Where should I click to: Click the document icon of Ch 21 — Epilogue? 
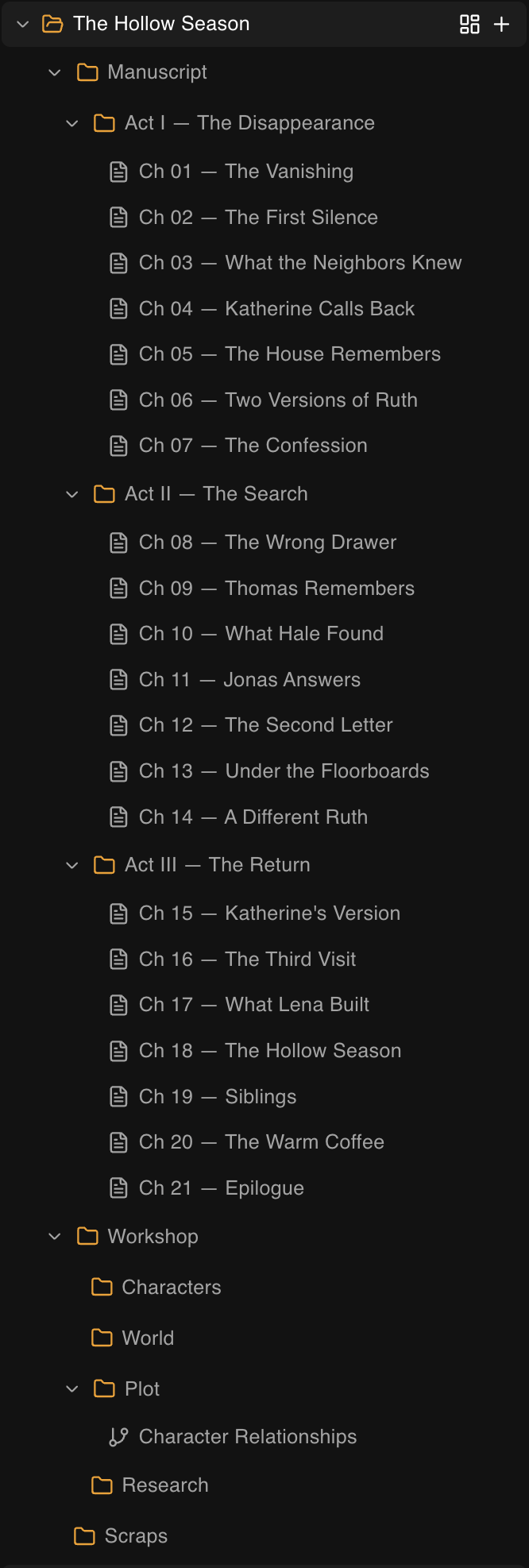pyautogui.click(x=118, y=1188)
